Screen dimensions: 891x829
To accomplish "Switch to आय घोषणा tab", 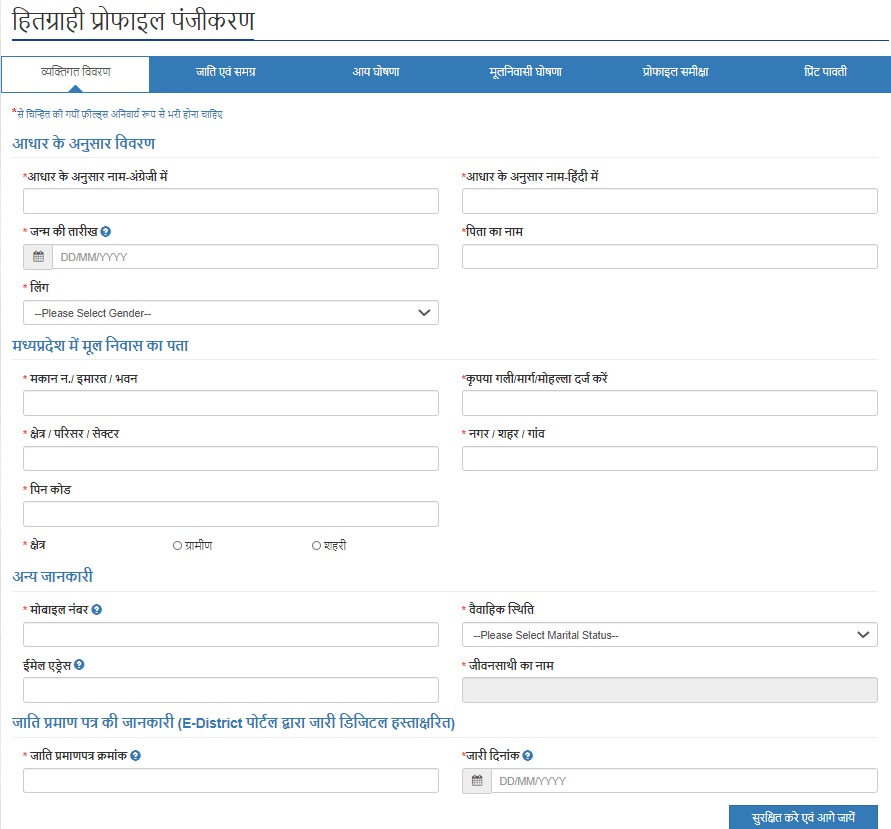I will (x=376, y=73).
